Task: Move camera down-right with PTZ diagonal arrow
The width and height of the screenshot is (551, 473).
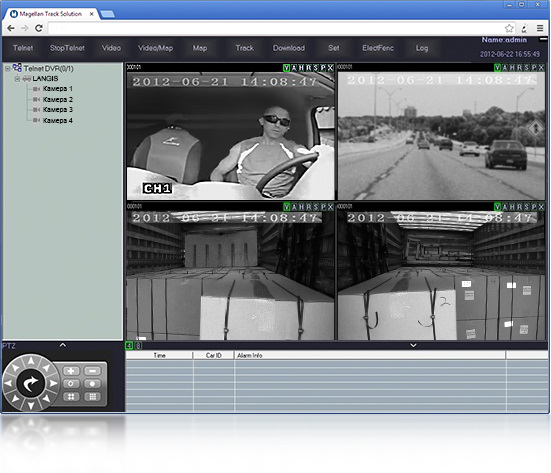Action: 46,399
